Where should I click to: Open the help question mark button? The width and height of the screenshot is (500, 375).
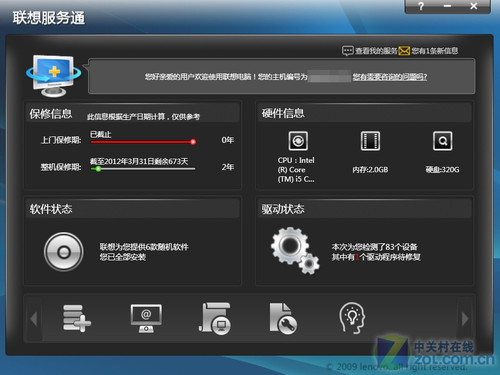pyautogui.click(x=421, y=6)
